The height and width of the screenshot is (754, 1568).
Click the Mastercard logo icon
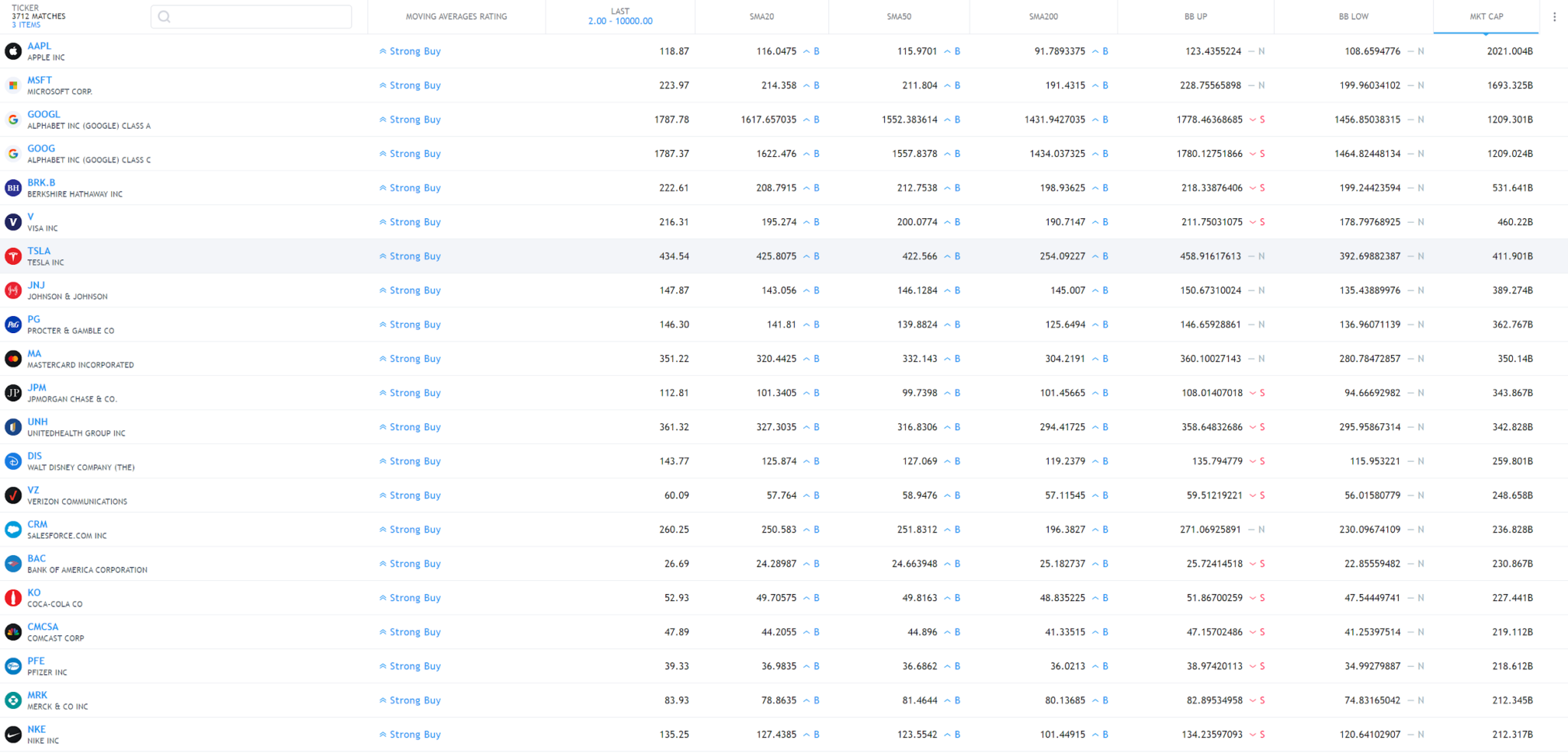click(13, 359)
